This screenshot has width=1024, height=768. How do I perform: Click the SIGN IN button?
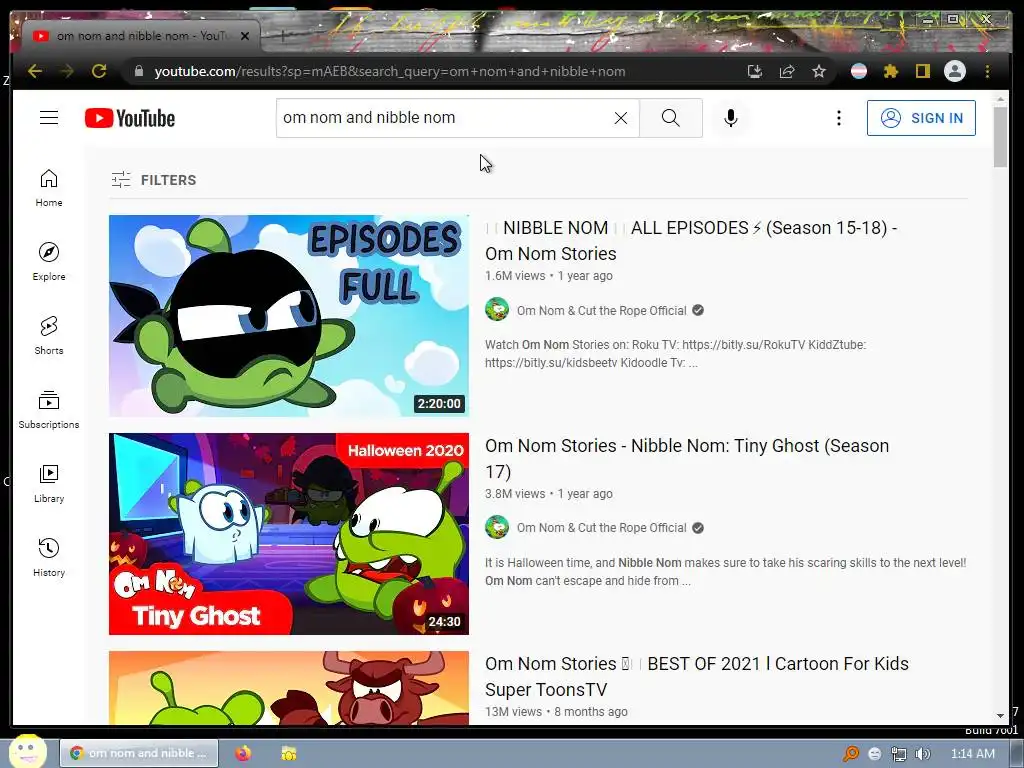pyautogui.click(x=921, y=118)
